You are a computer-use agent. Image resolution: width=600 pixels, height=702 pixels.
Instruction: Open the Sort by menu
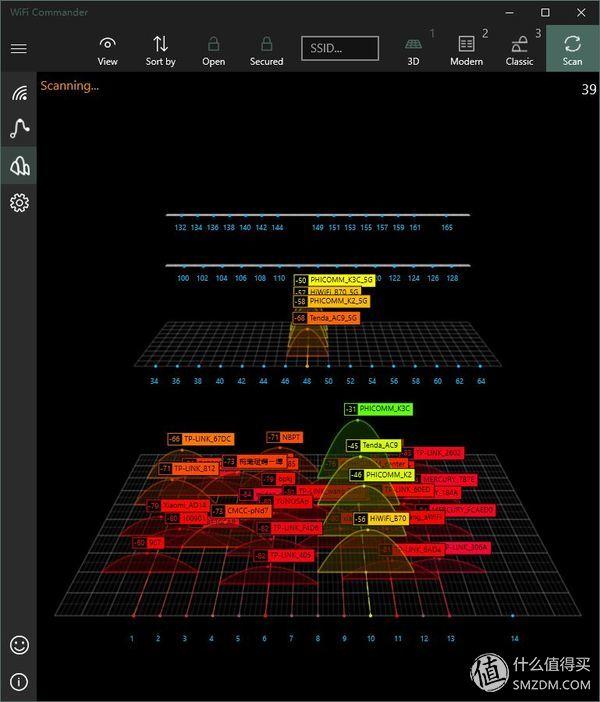[160, 51]
